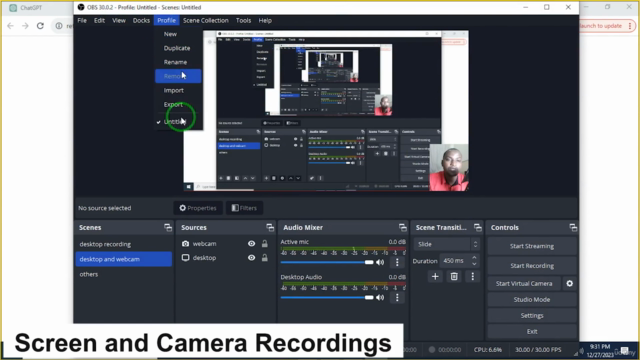This screenshot has width=640, height=360.
Task: Click Start Recording button
Action: tap(532, 266)
